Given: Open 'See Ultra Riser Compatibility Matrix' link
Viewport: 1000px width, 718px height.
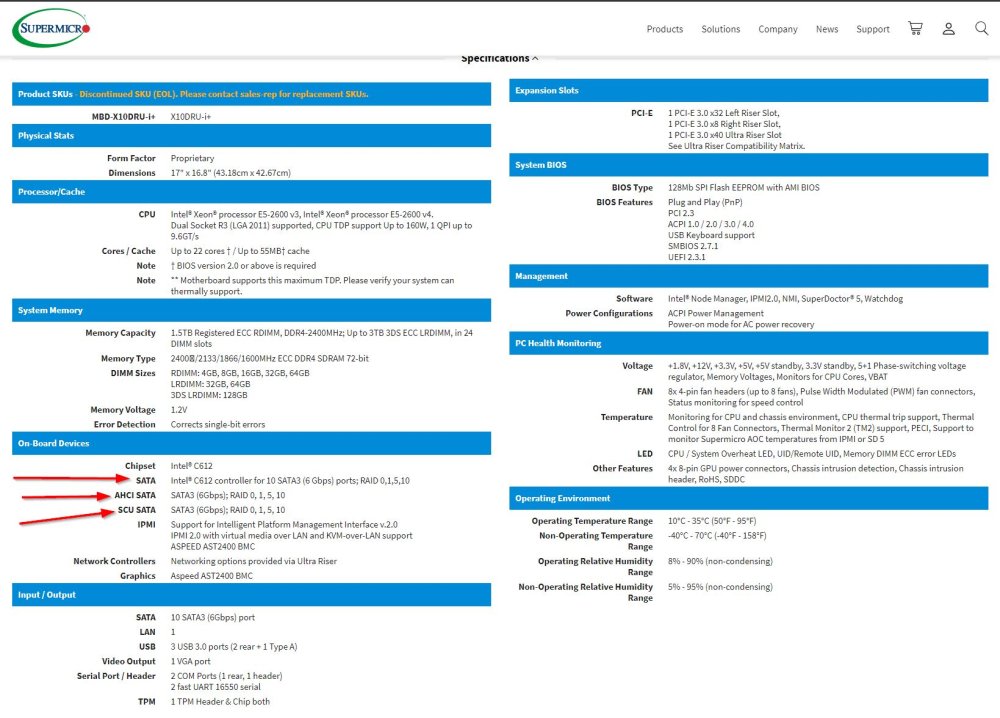Looking at the screenshot, I should (x=736, y=146).
